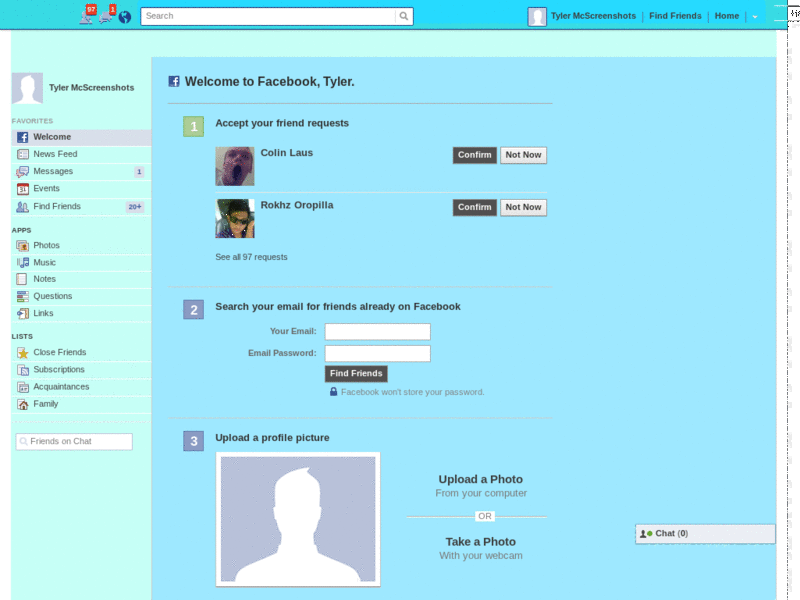
Task: Open Photos in the Apps list
Action: [81, 245]
